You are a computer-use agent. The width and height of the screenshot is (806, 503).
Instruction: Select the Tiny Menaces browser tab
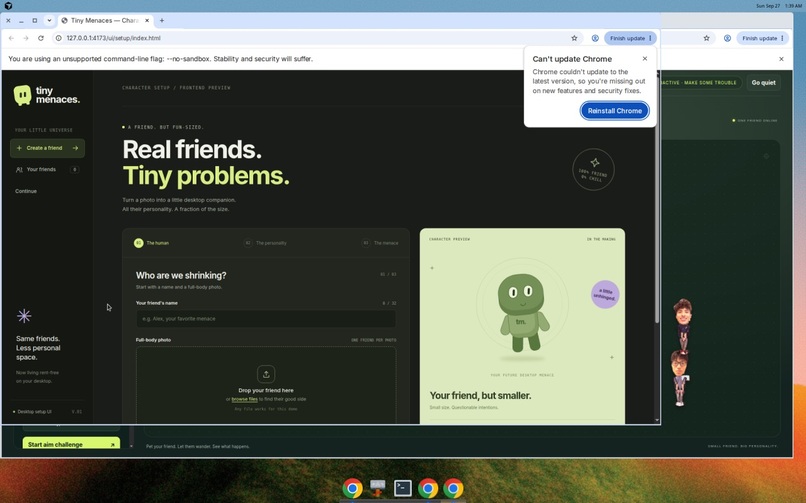tap(105, 21)
